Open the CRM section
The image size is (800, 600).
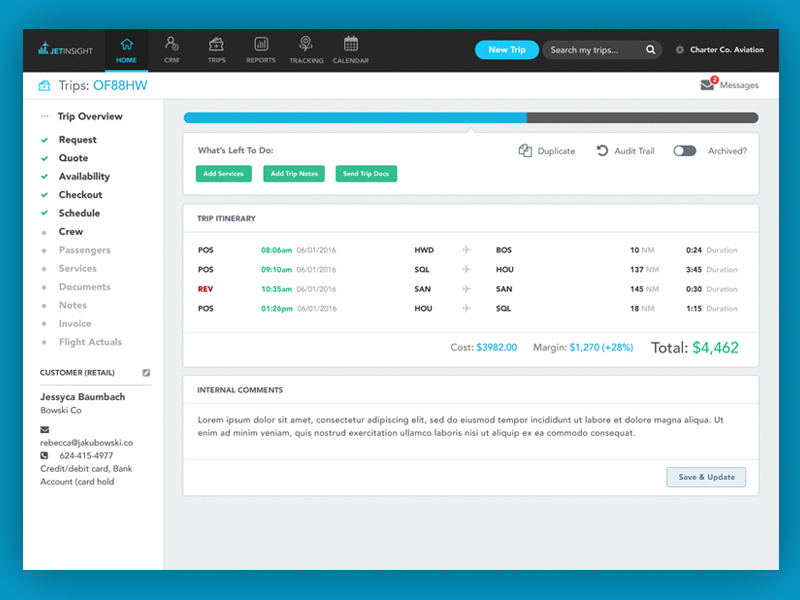(x=171, y=48)
